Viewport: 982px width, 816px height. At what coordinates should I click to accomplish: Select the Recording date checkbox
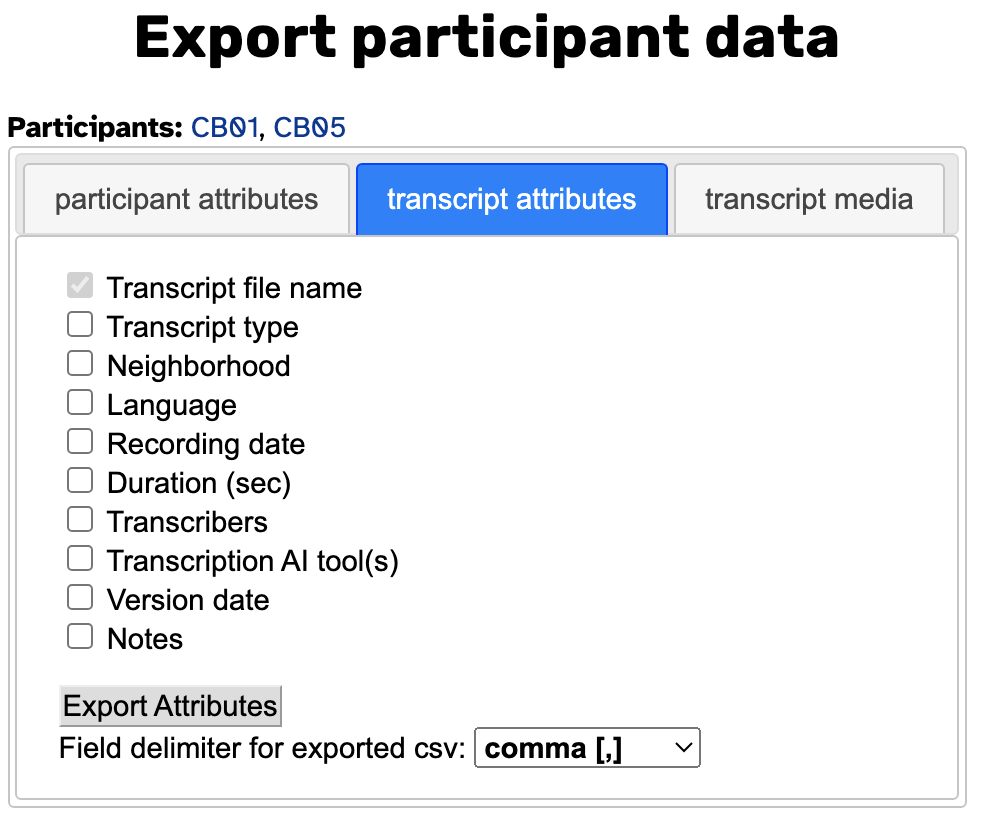pyautogui.click(x=80, y=442)
